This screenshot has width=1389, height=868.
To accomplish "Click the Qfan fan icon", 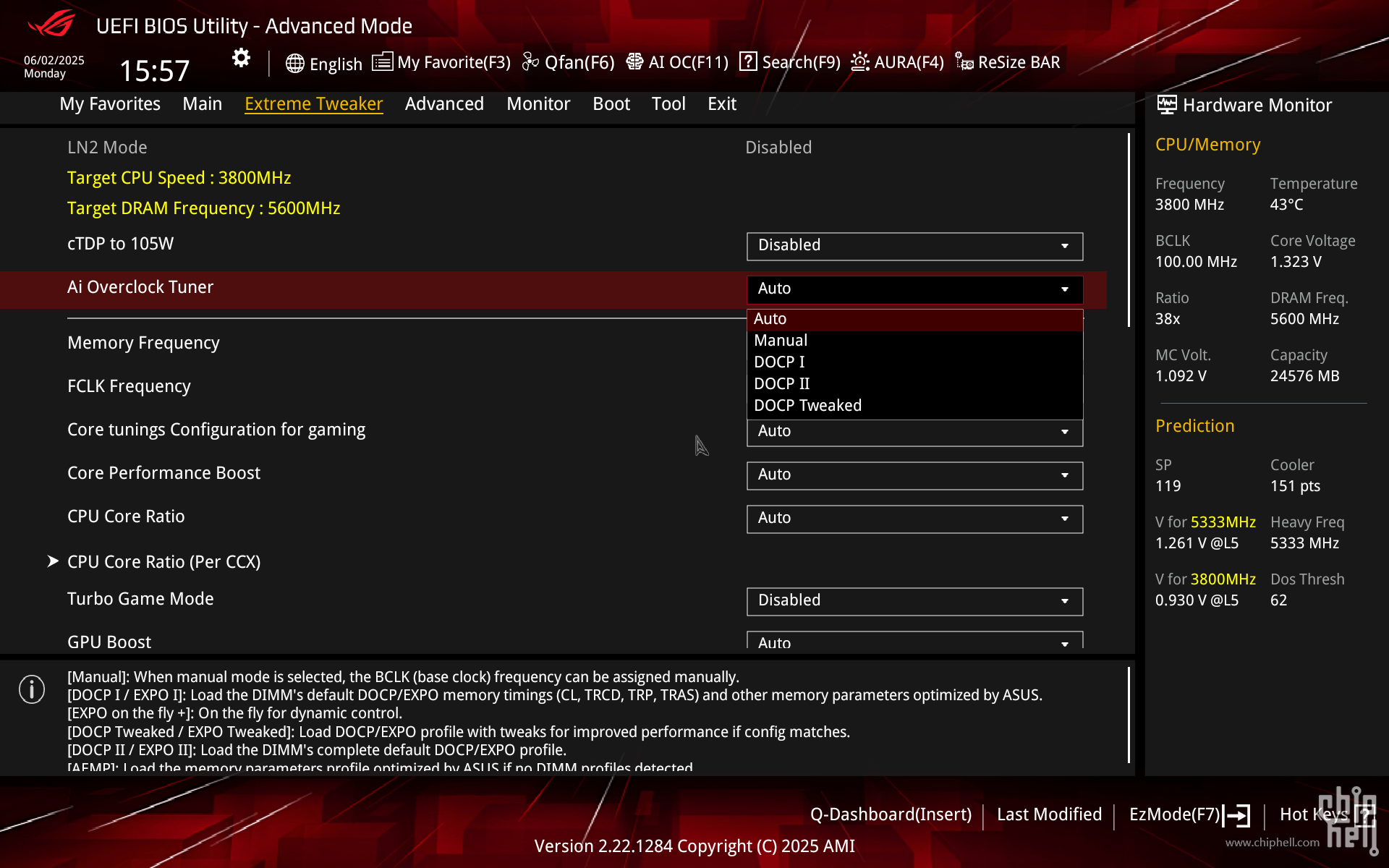I will [530, 62].
